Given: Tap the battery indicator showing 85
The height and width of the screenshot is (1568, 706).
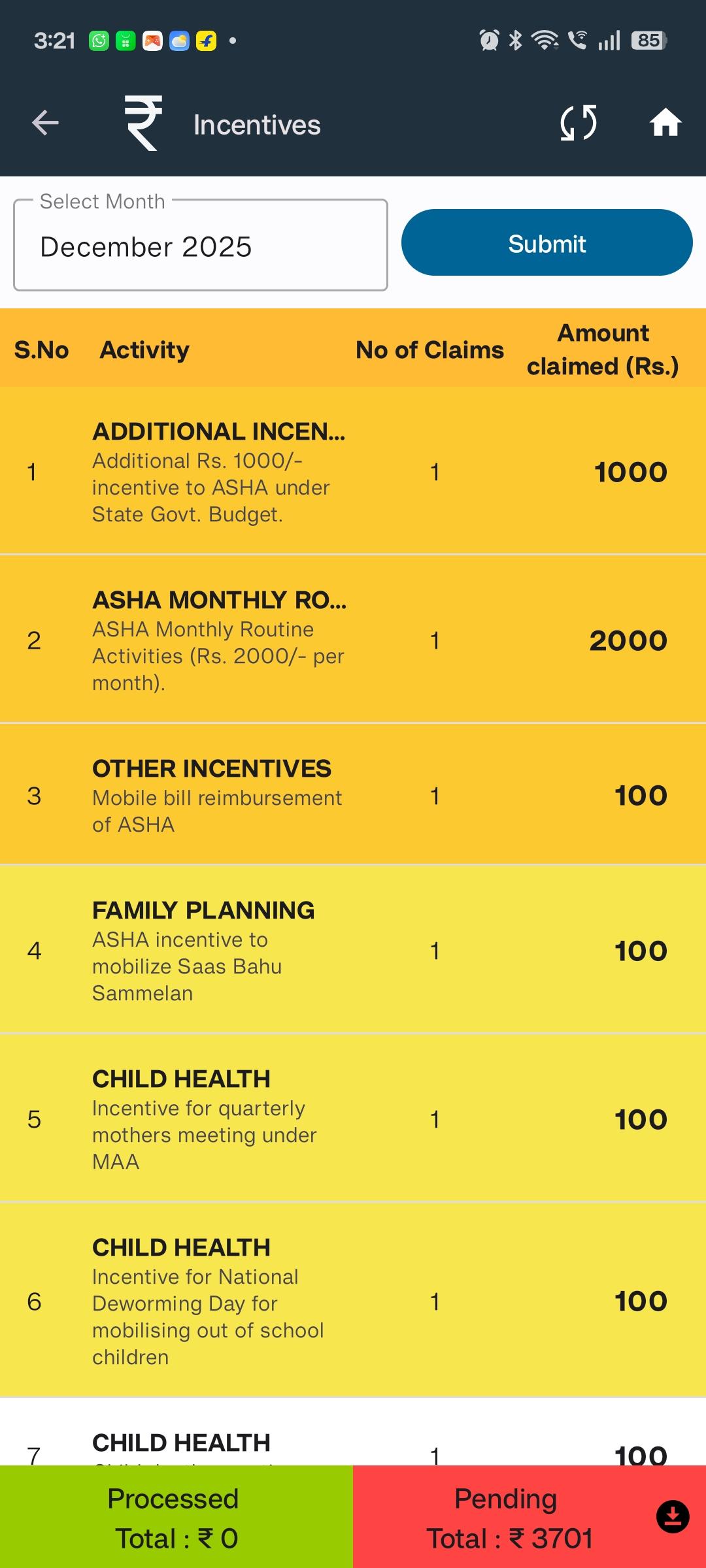Looking at the screenshot, I should coord(648,41).
